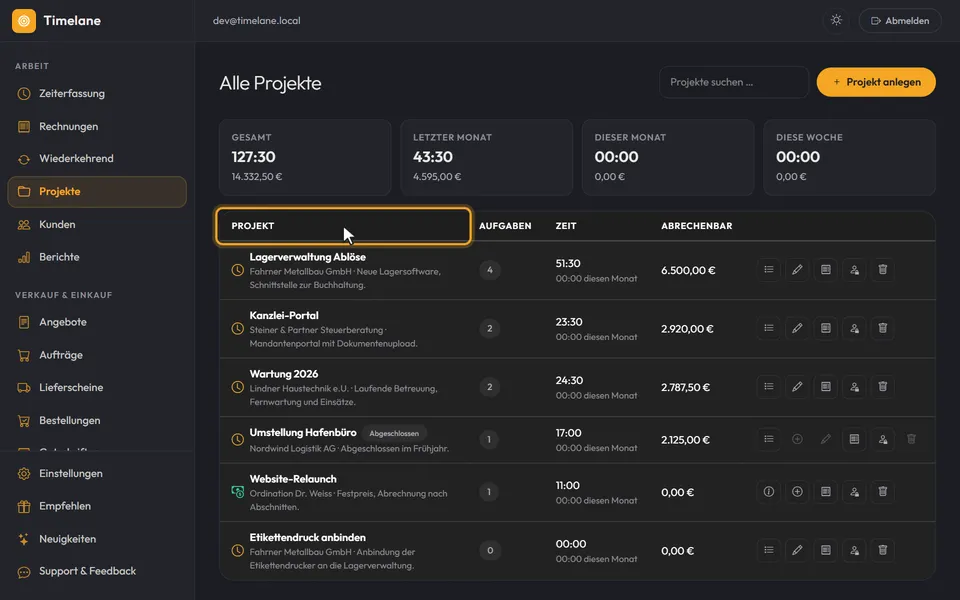Open Aufträge in the sidebar
This screenshot has height=600, width=960.
97,355
